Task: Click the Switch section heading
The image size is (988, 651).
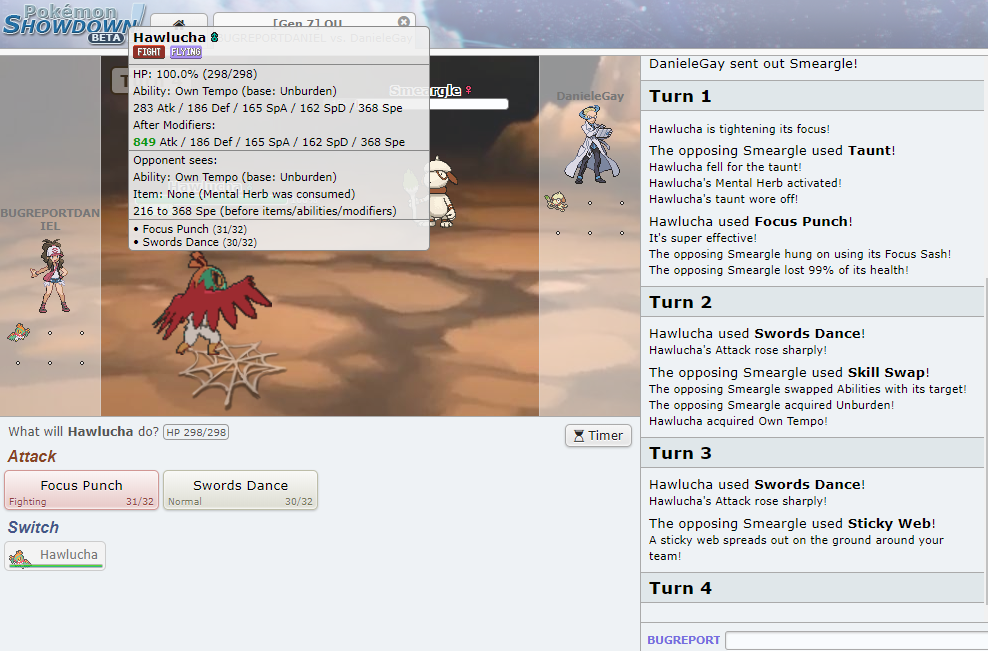Action: (x=33, y=527)
